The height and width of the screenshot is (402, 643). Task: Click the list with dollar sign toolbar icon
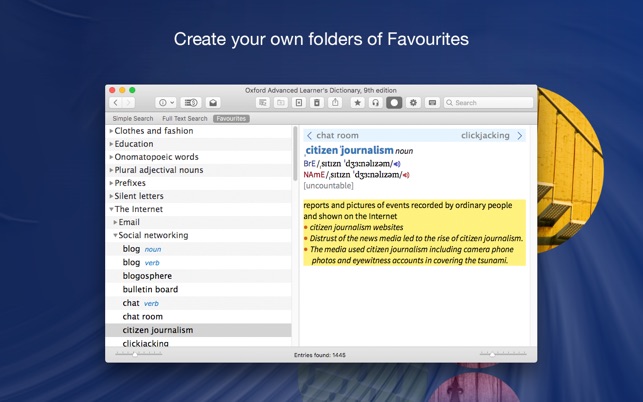coord(191,103)
